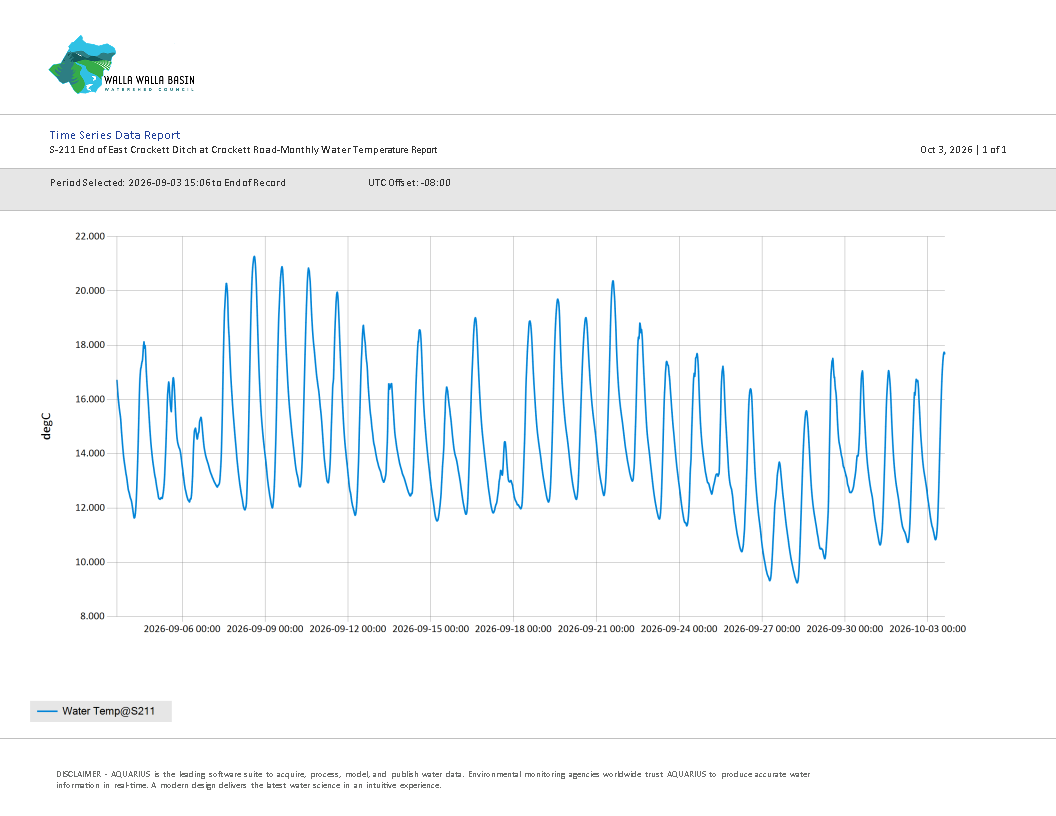This screenshot has height=816, width=1056.
Task: Click the UTC Offset -08:00 text
Action: click(409, 182)
